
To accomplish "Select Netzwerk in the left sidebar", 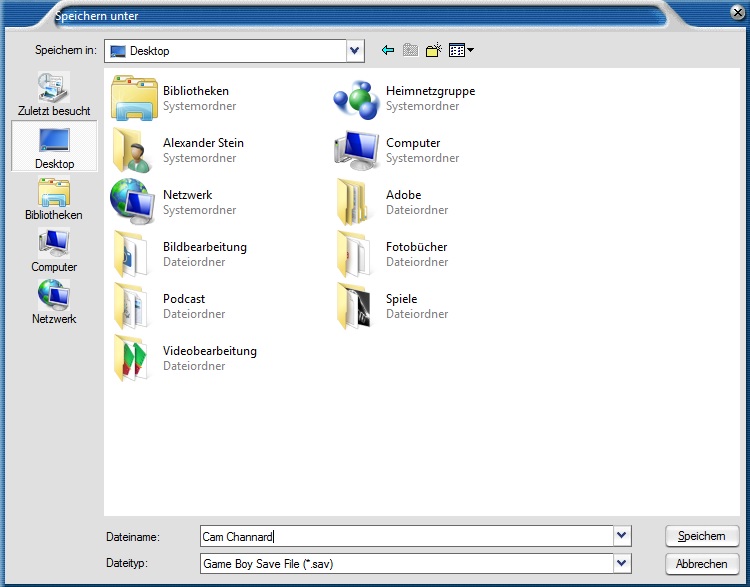I will click(x=54, y=303).
